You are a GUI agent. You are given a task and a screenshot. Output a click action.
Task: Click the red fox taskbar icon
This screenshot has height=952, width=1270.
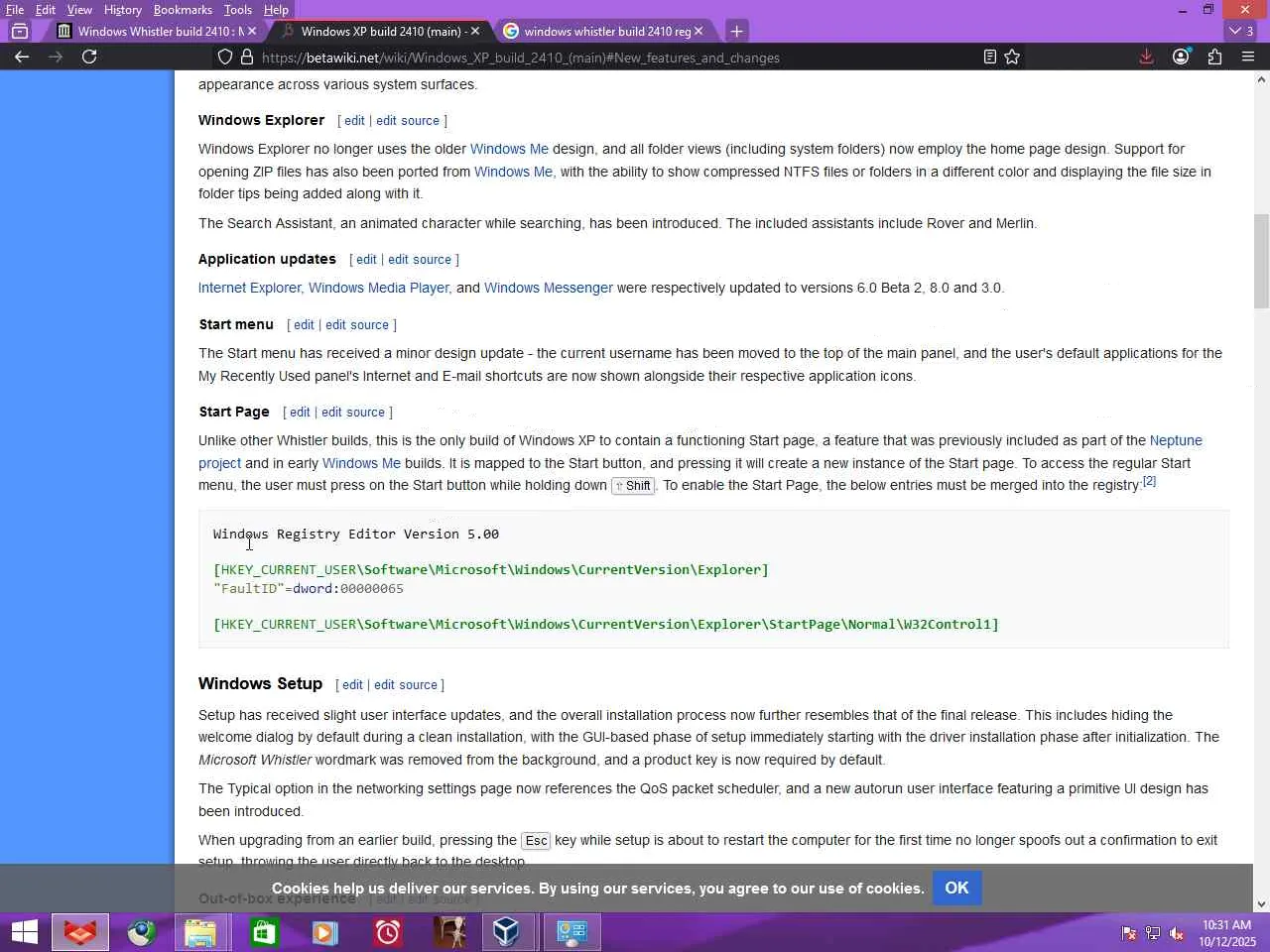click(x=80, y=932)
